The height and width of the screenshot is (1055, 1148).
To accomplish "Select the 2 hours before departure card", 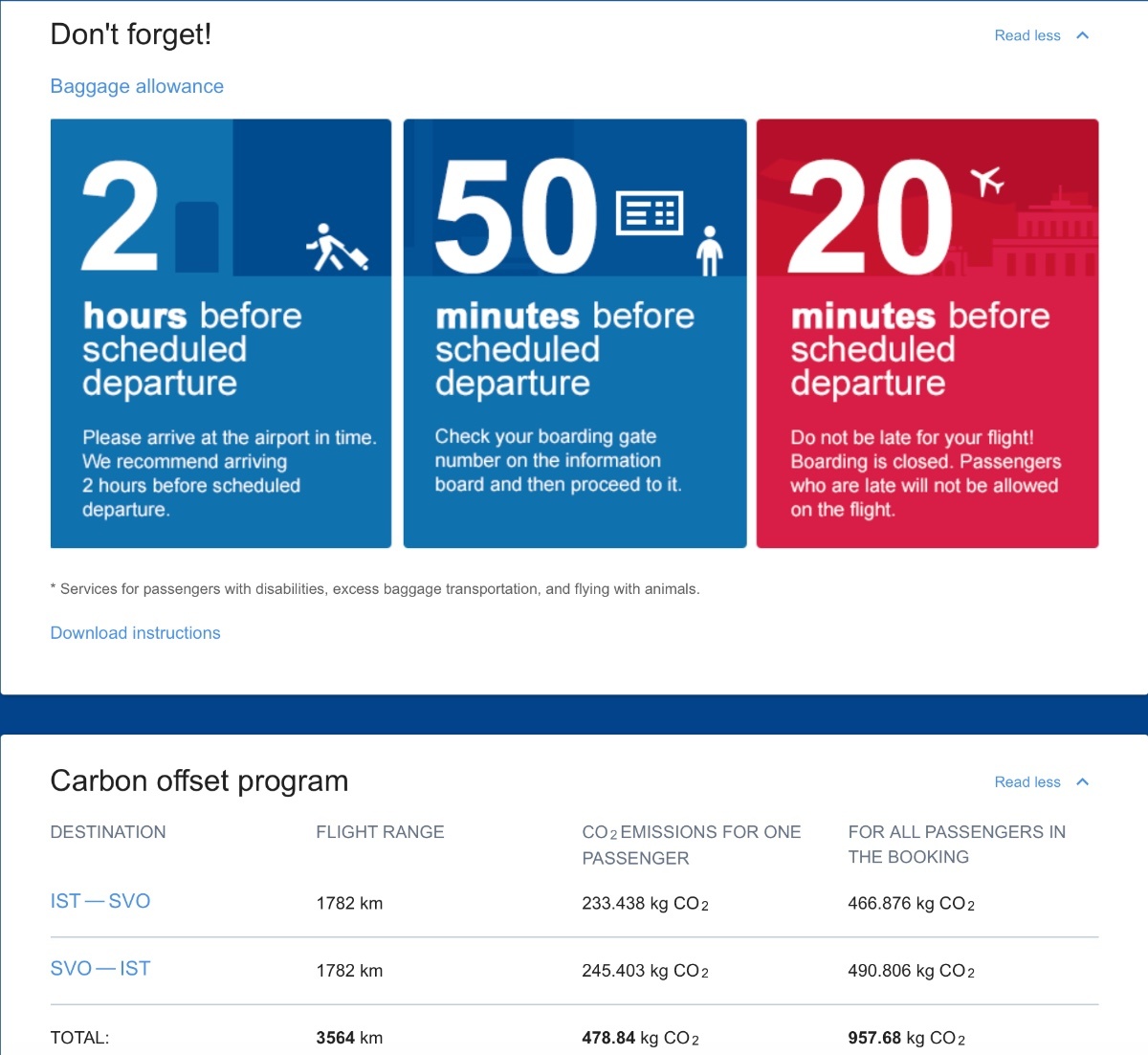I will [x=221, y=333].
